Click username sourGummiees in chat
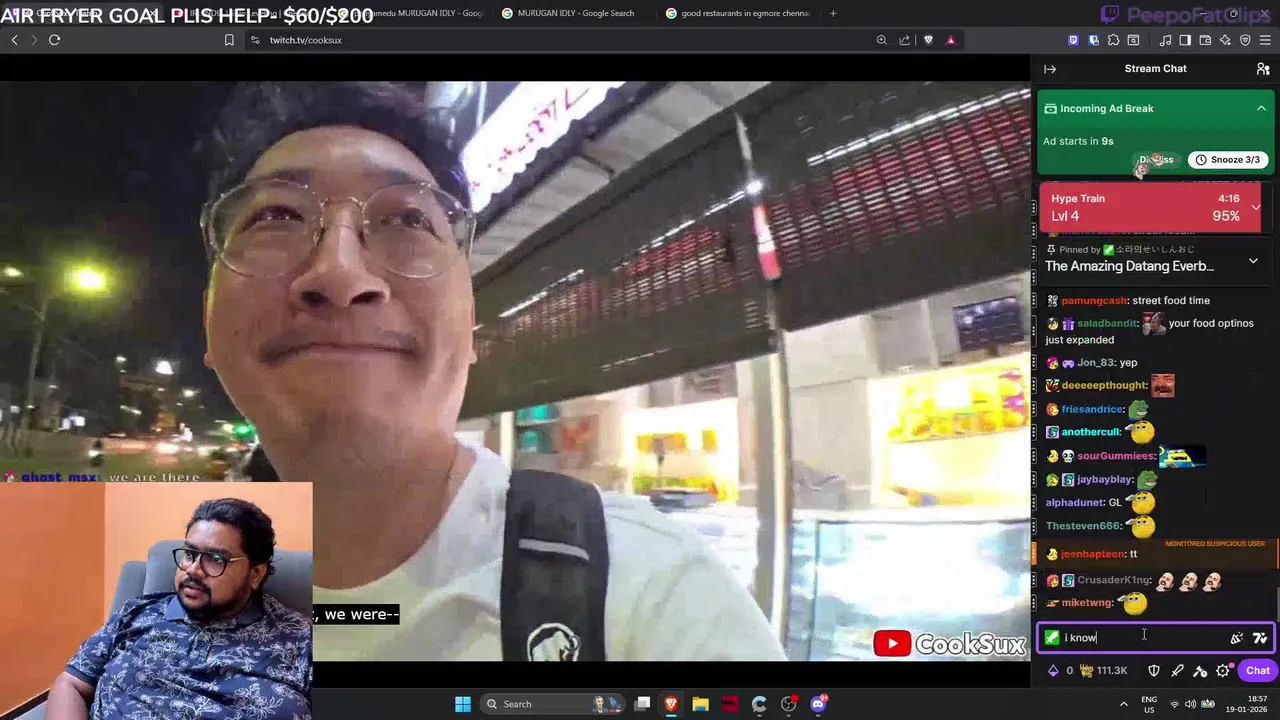 coord(1116,456)
